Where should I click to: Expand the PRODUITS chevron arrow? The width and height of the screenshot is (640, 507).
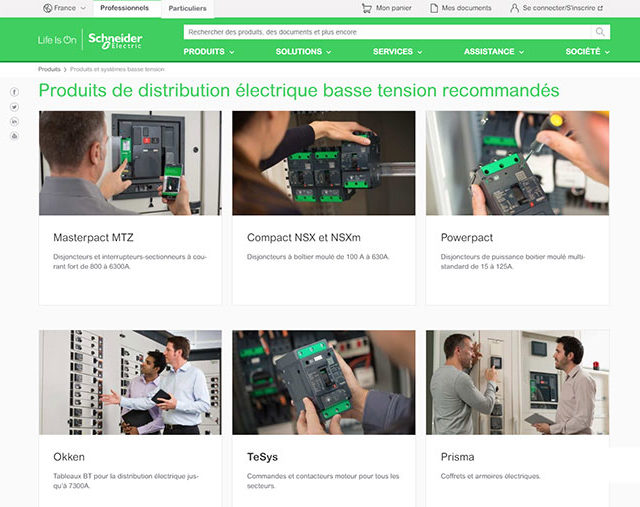click(x=232, y=52)
